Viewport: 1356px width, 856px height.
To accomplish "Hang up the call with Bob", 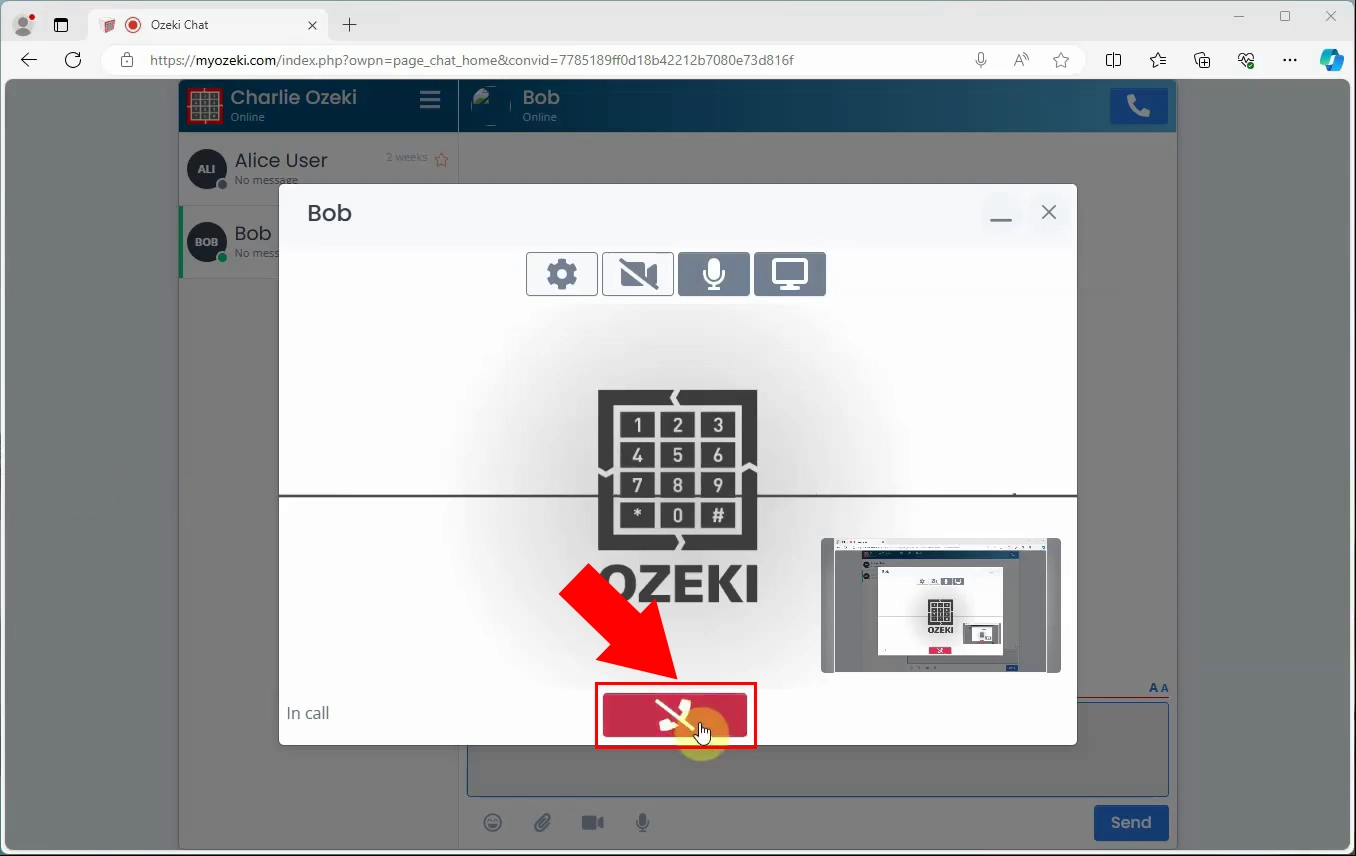I will pyautogui.click(x=675, y=715).
